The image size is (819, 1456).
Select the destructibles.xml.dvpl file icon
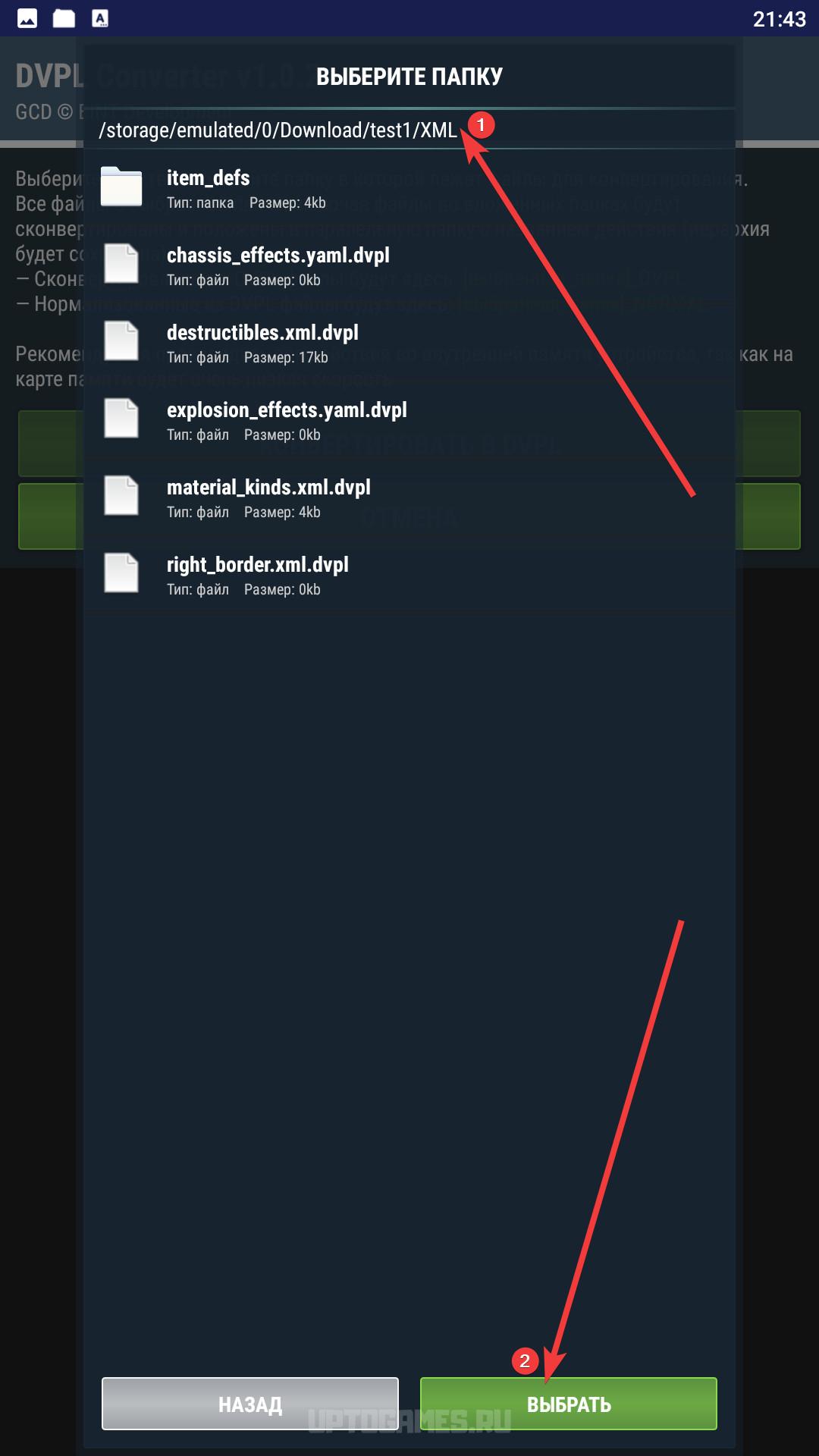point(121,341)
